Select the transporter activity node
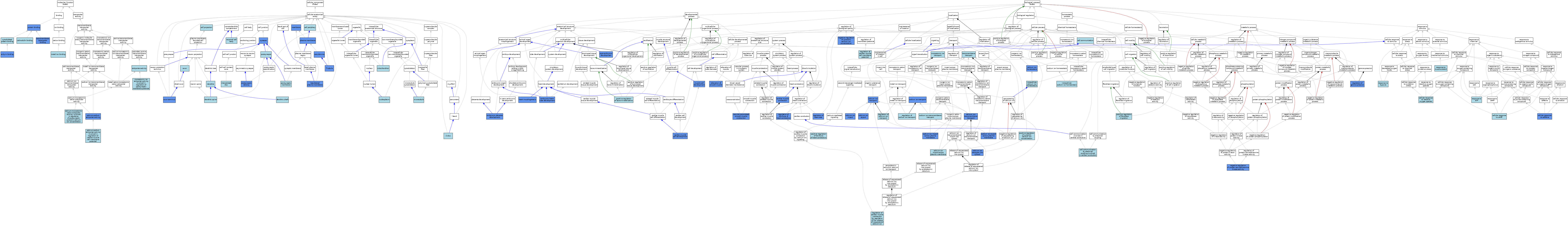The height and width of the screenshot is (226, 1568). coord(78,15)
